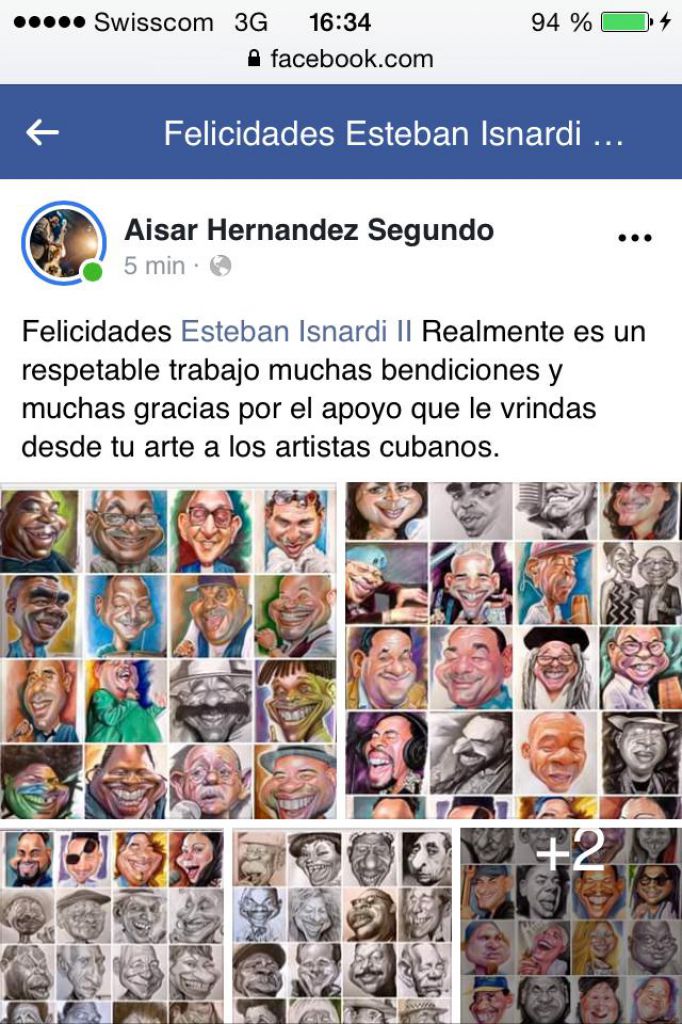Open the bottom-middle grayscale caricature collage
682x1024 pixels.
342,926
